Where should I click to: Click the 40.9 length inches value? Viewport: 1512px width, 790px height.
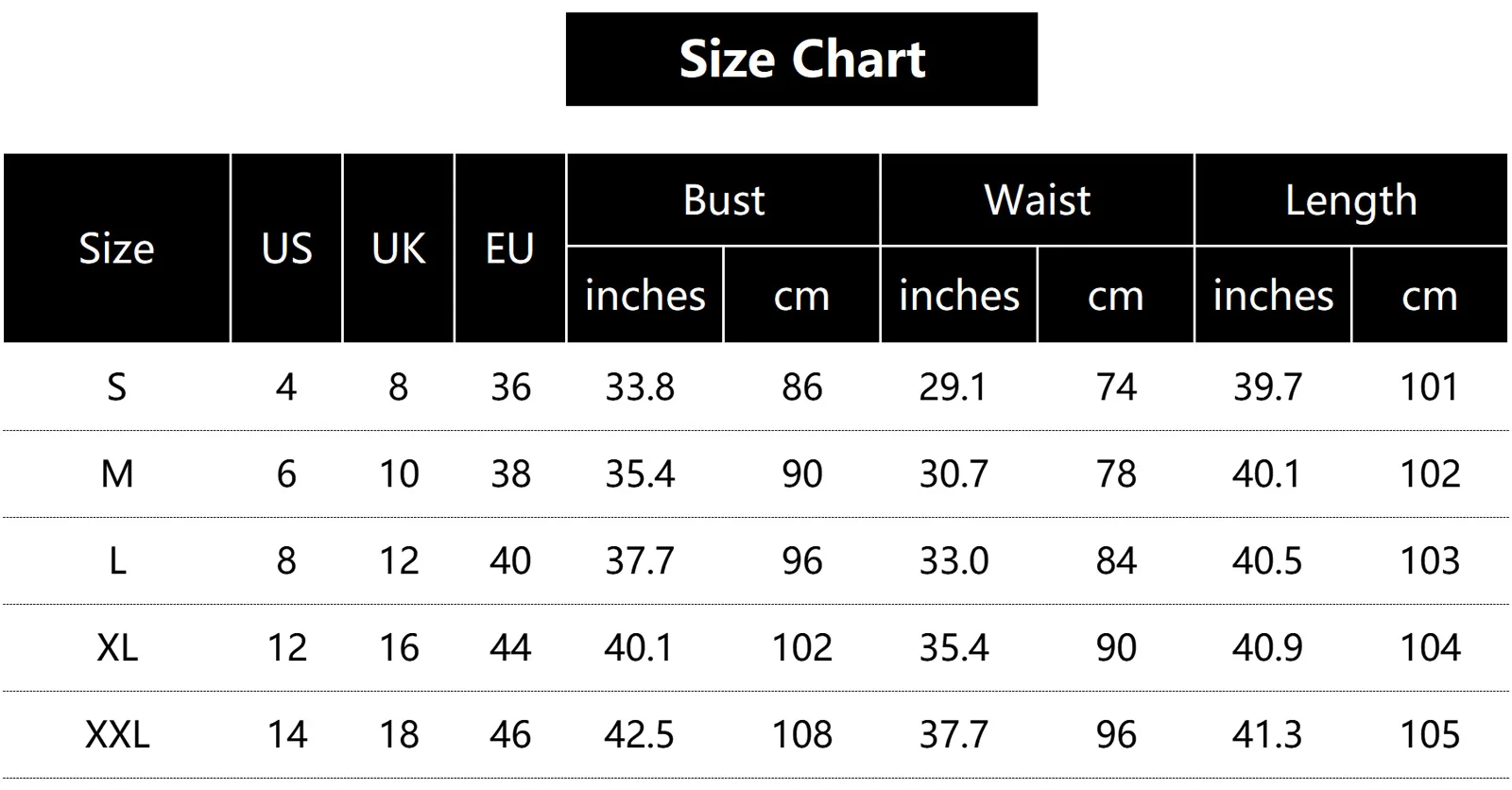[1267, 648]
